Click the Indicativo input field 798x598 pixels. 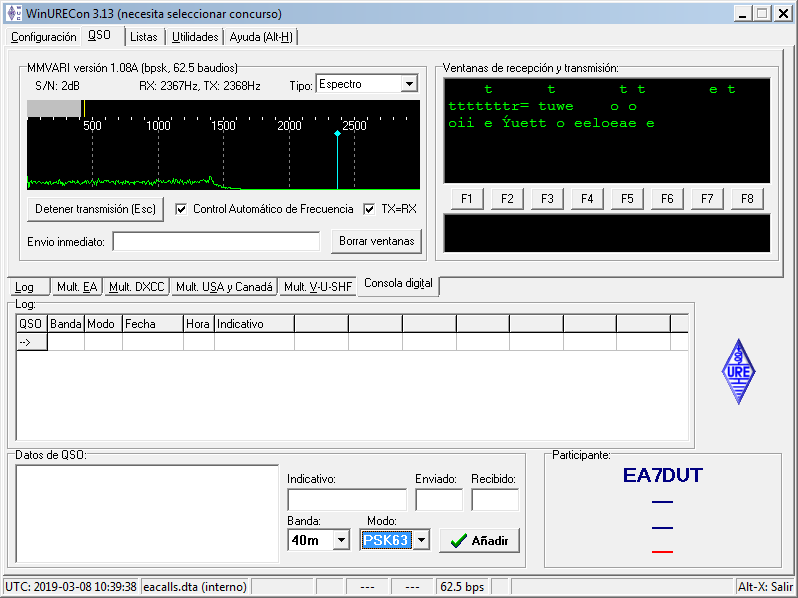tap(346, 500)
